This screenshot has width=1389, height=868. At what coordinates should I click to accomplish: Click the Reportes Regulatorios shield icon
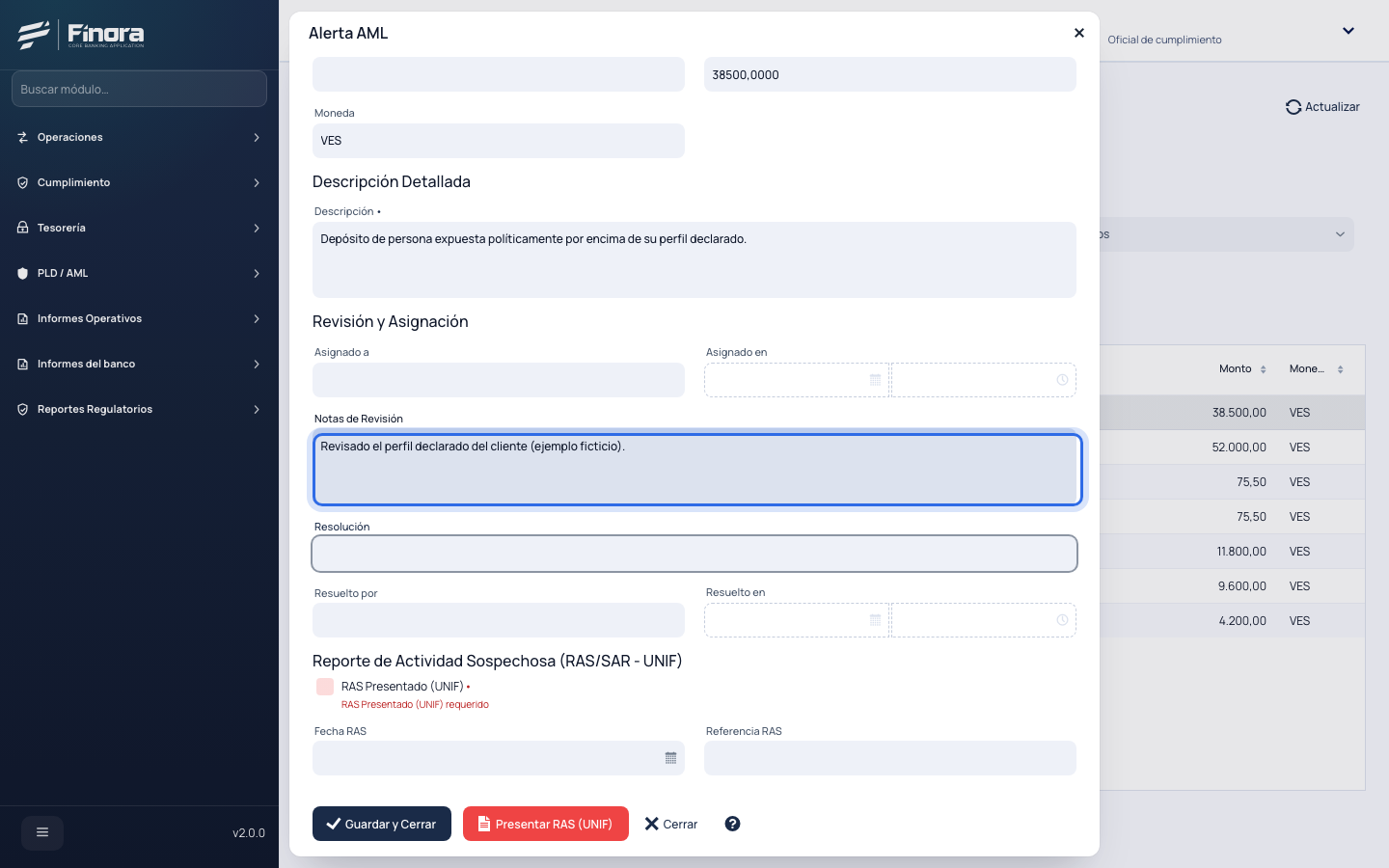click(22, 409)
